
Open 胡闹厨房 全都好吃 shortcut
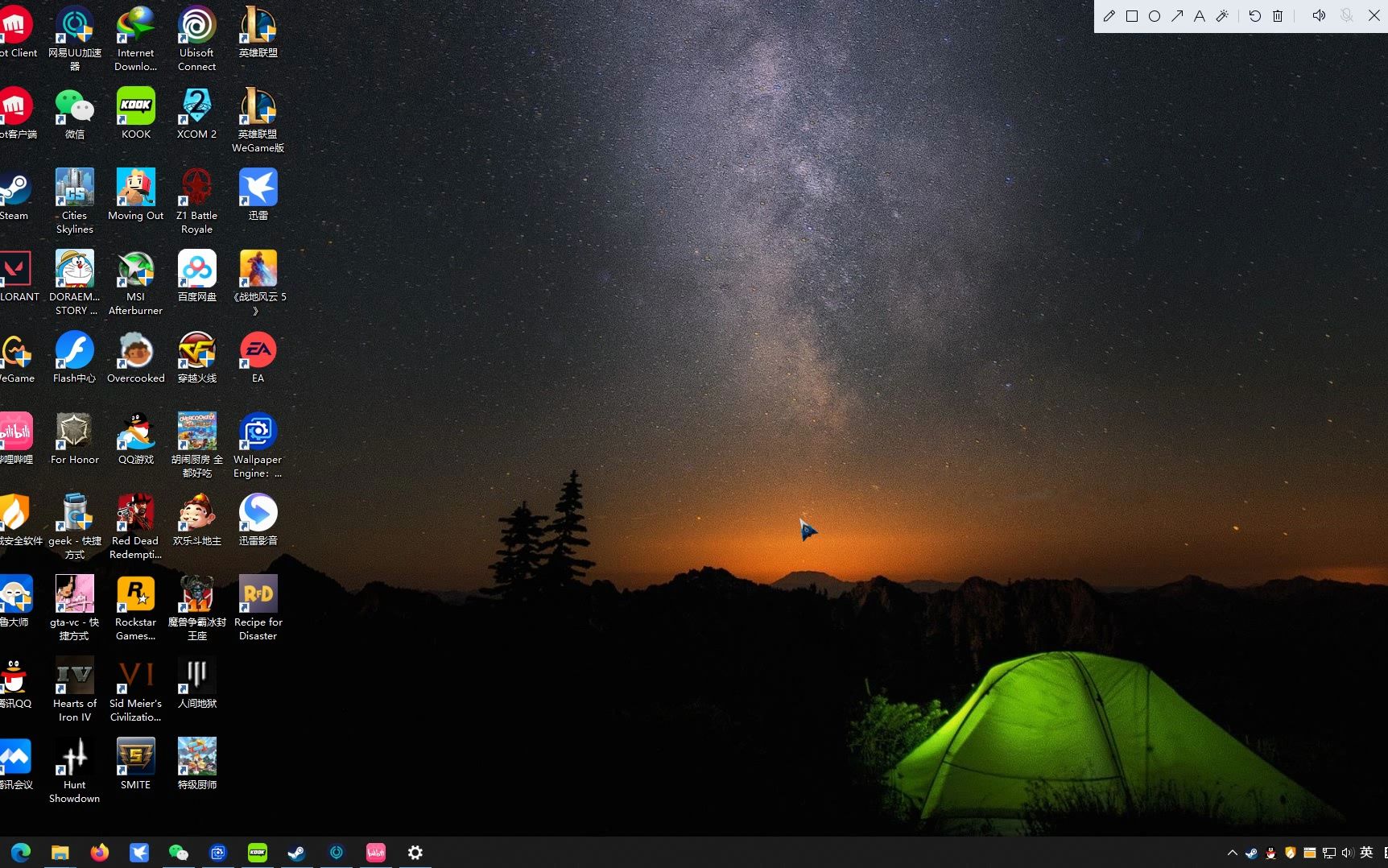(x=197, y=445)
